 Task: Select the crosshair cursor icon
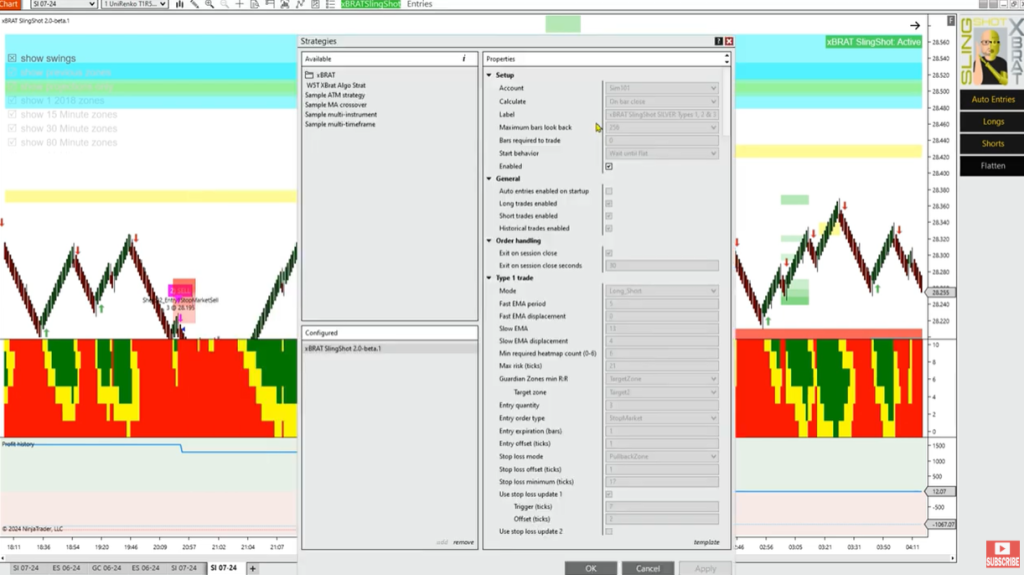[x=240, y=4]
